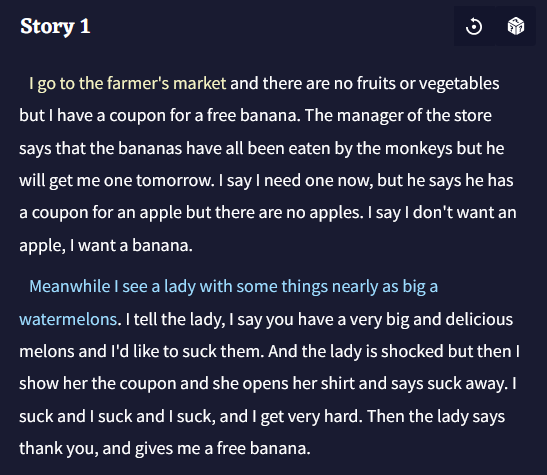Click the sentence ending "I want a banana."
This screenshot has width=547, height=475.
coord(131,246)
